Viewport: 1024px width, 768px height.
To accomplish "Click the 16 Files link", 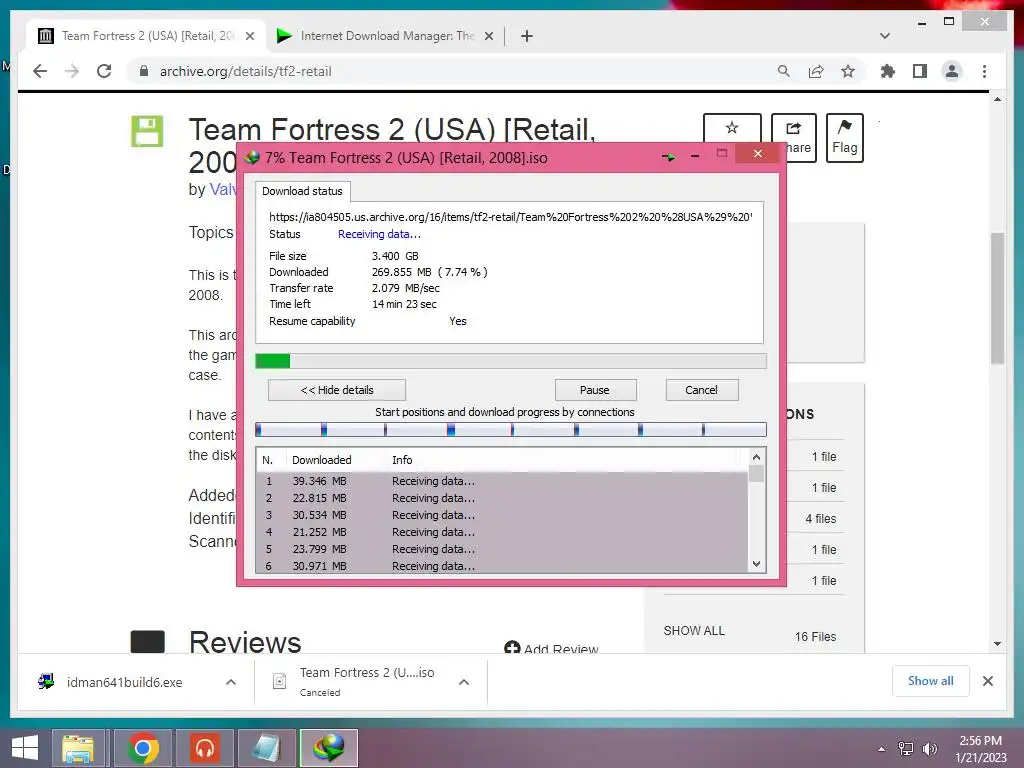I will [815, 637].
